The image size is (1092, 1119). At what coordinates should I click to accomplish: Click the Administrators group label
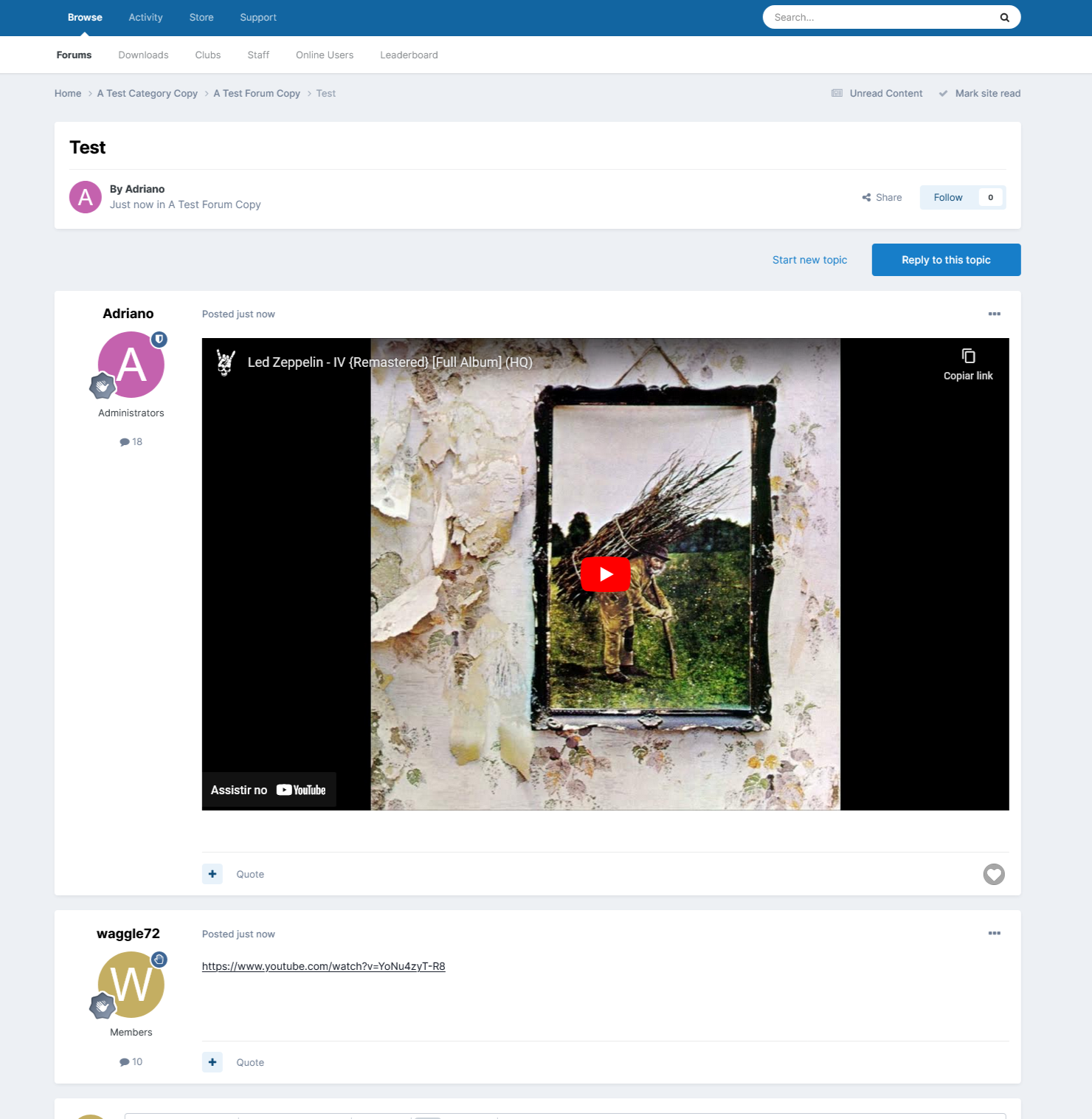(x=131, y=413)
